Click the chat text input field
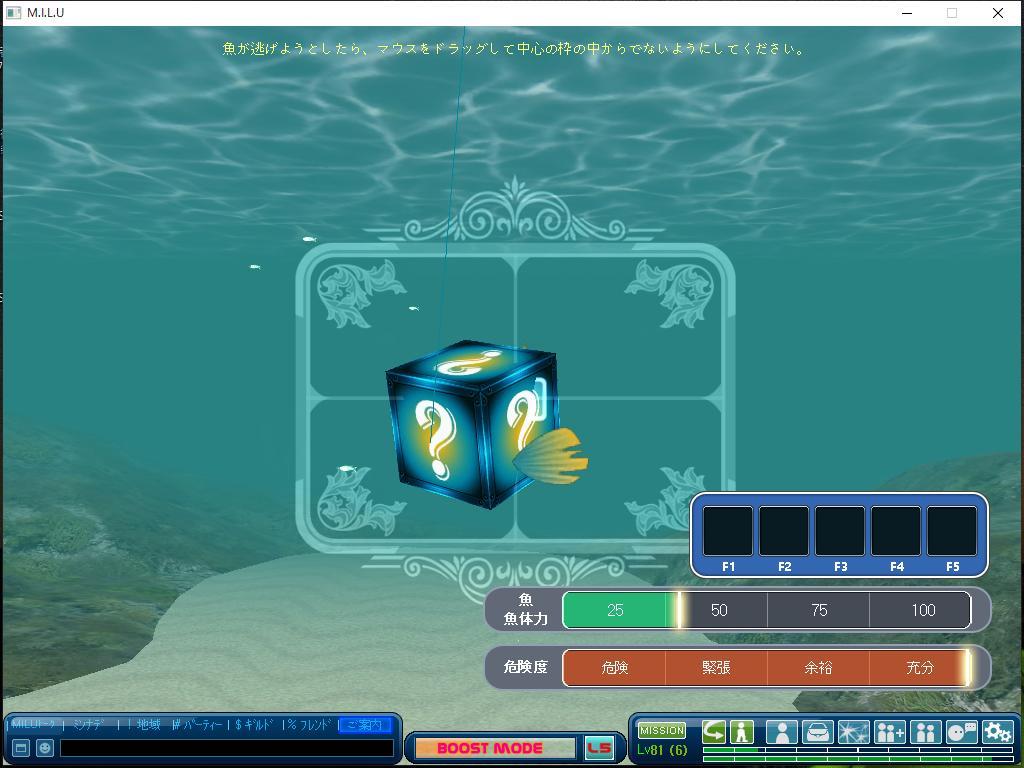This screenshot has height=768, width=1024. click(x=227, y=748)
